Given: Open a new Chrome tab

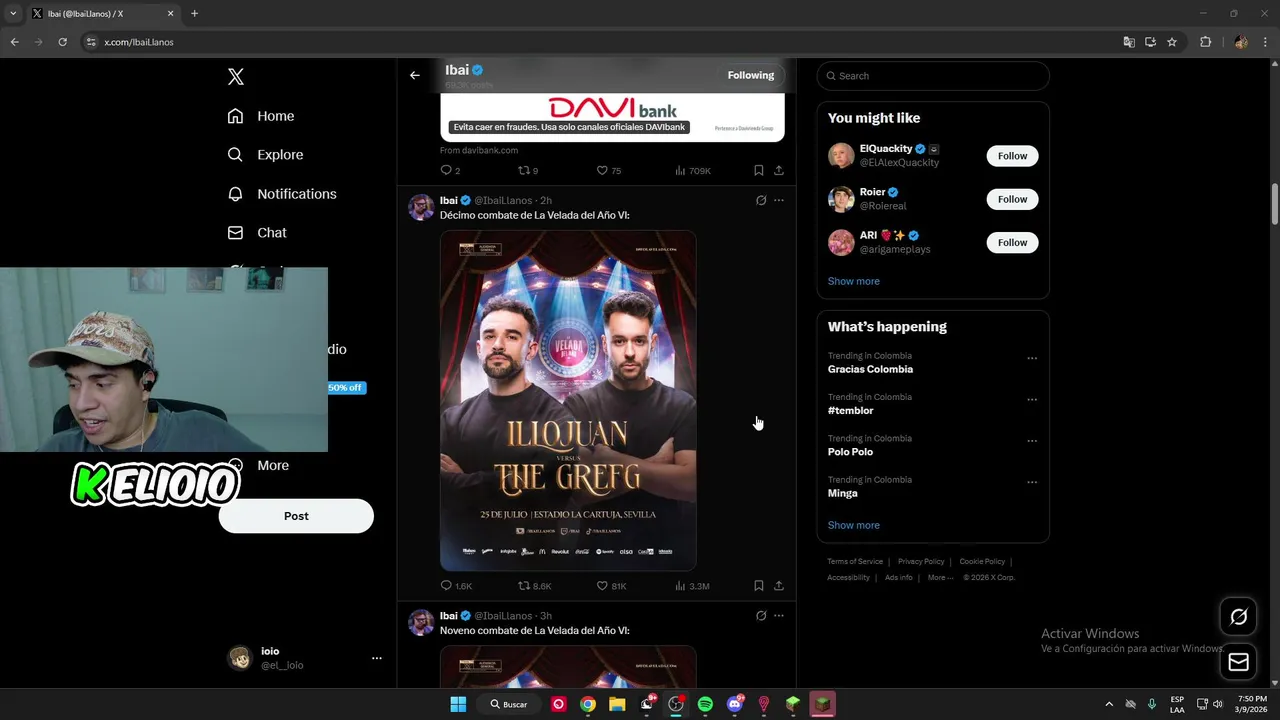Looking at the screenshot, I should [194, 14].
